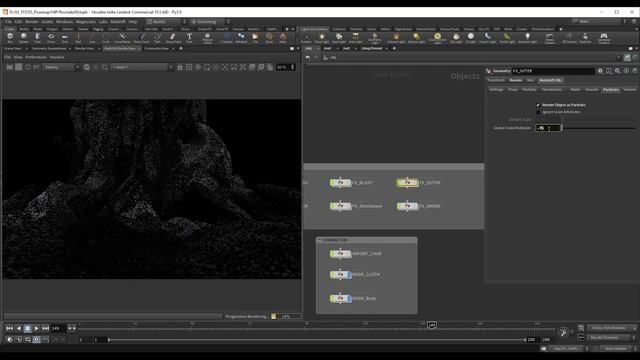This screenshot has width=640, height=360.
Task: Select the Area Light shelf tool
Action: pos(355,38)
